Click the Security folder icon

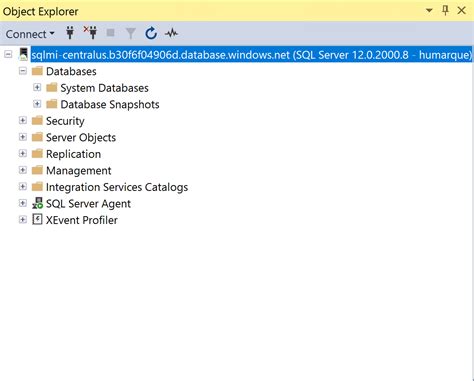coord(37,121)
